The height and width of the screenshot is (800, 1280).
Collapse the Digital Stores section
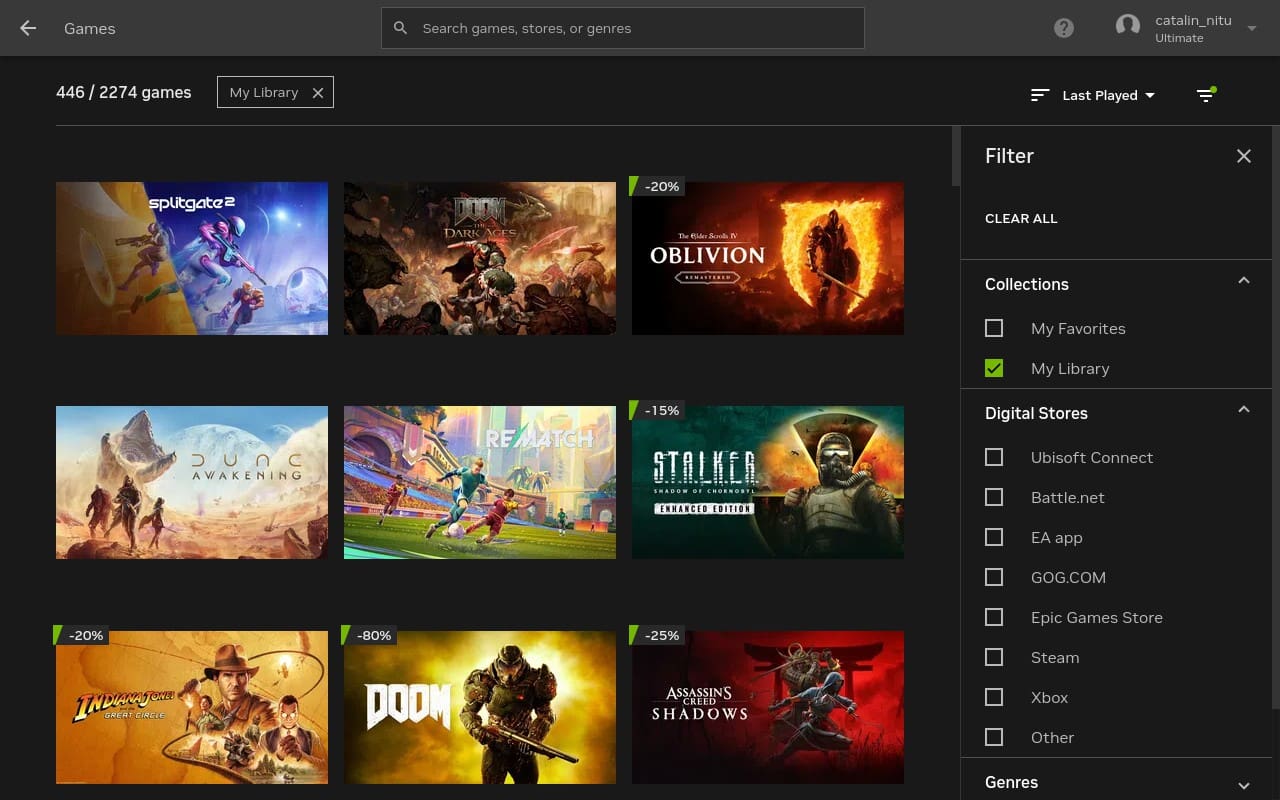coord(1243,411)
